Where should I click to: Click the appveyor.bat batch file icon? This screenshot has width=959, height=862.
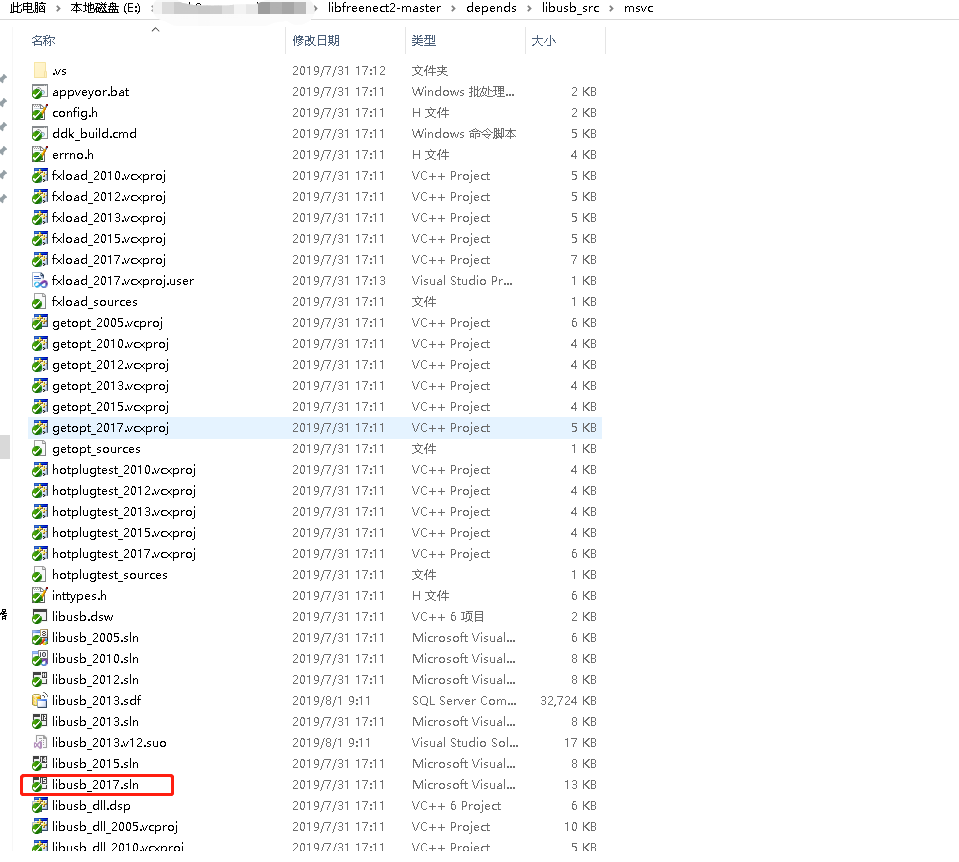click(40, 91)
